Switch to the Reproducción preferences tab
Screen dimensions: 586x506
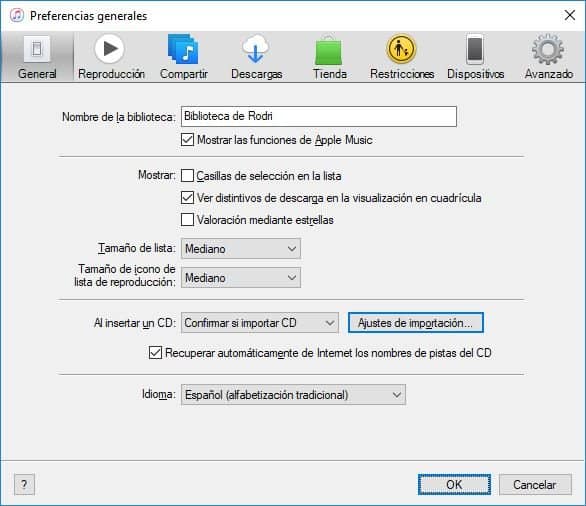[111, 57]
